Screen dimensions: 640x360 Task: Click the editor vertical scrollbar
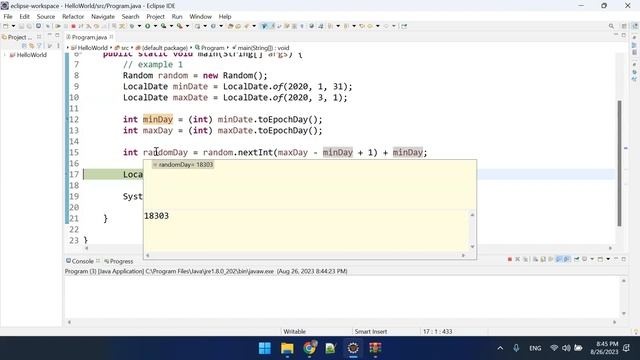tap(619, 163)
